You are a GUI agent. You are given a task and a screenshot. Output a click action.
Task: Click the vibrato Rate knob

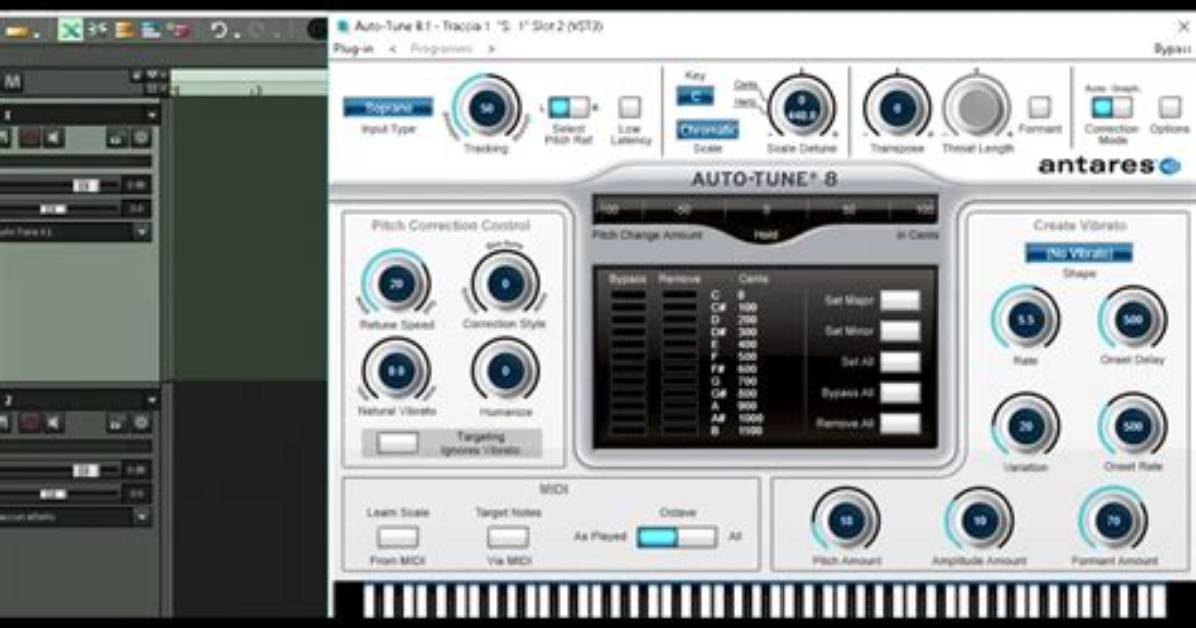(1025, 320)
